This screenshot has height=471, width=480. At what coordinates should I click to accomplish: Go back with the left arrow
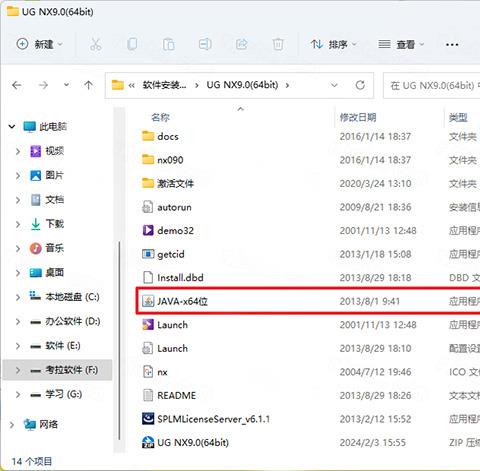(x=17, y=86)
